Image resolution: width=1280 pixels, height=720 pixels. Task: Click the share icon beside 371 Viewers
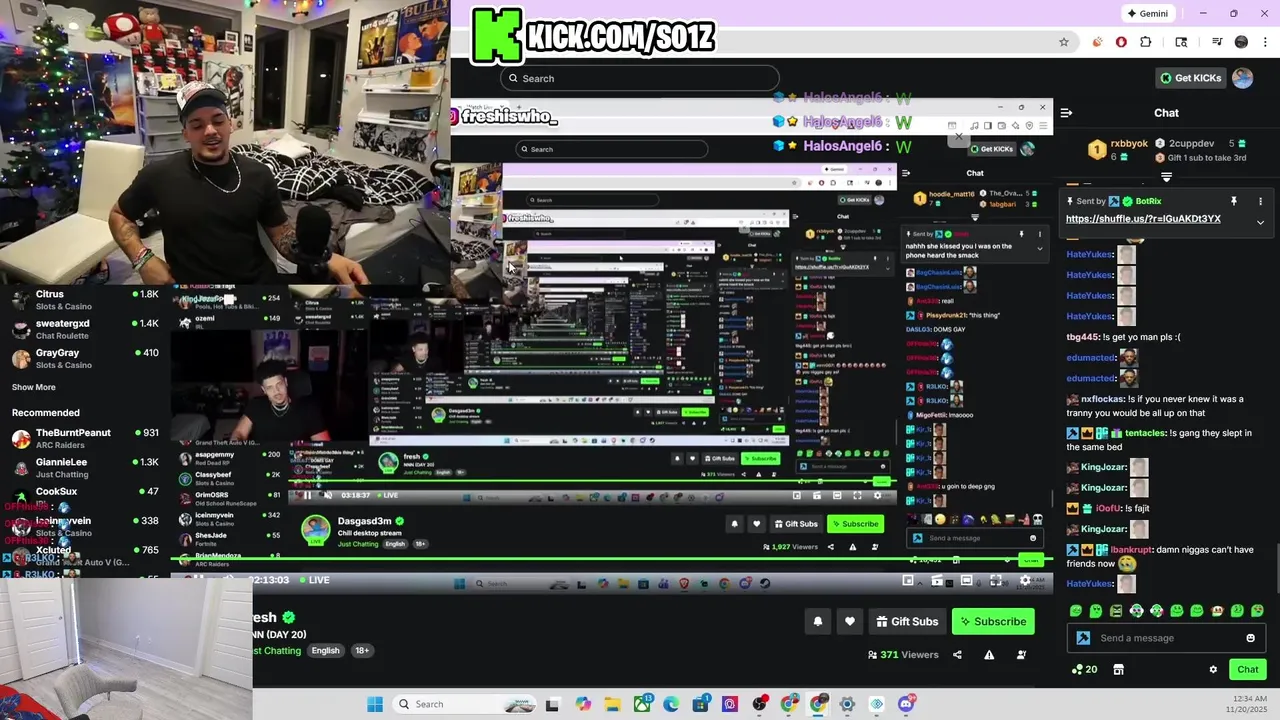point(957,655)
